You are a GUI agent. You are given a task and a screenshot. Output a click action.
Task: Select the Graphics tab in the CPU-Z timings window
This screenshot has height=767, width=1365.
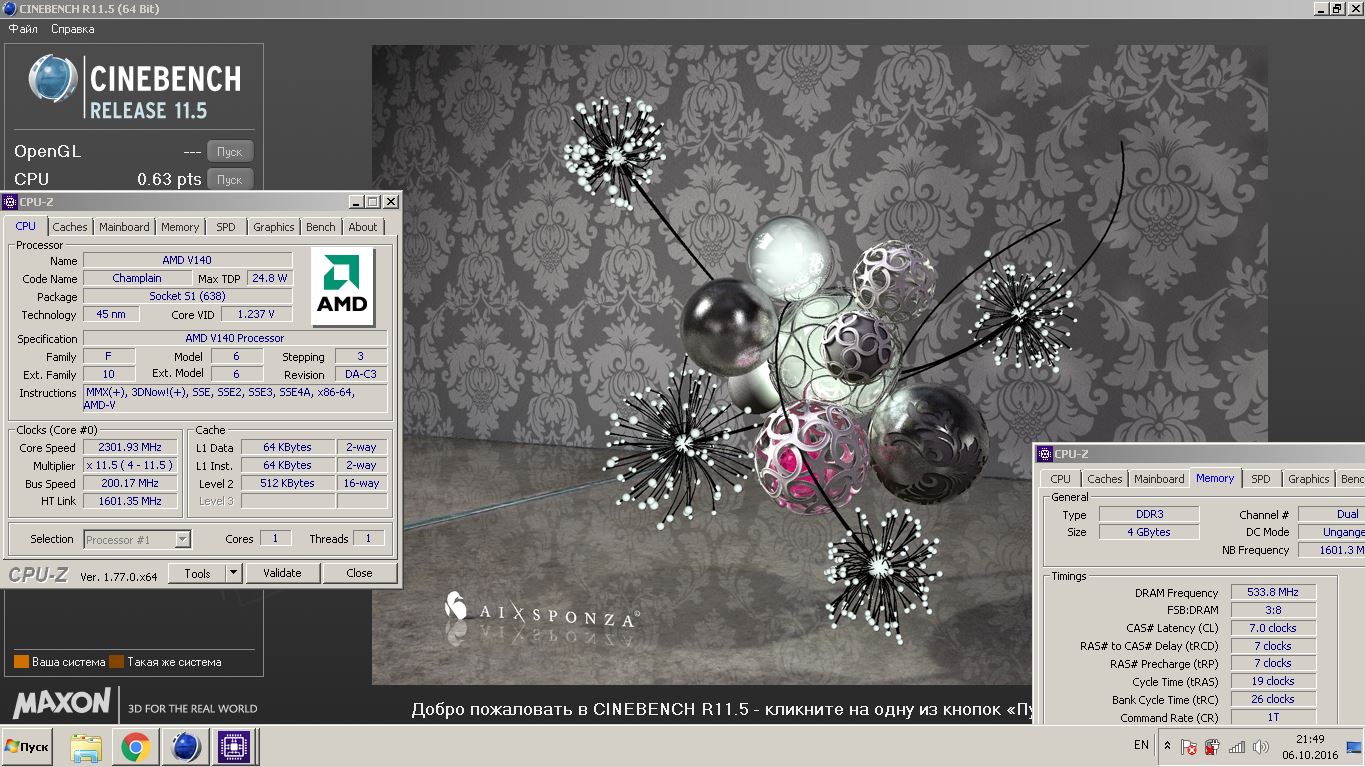1308,479
